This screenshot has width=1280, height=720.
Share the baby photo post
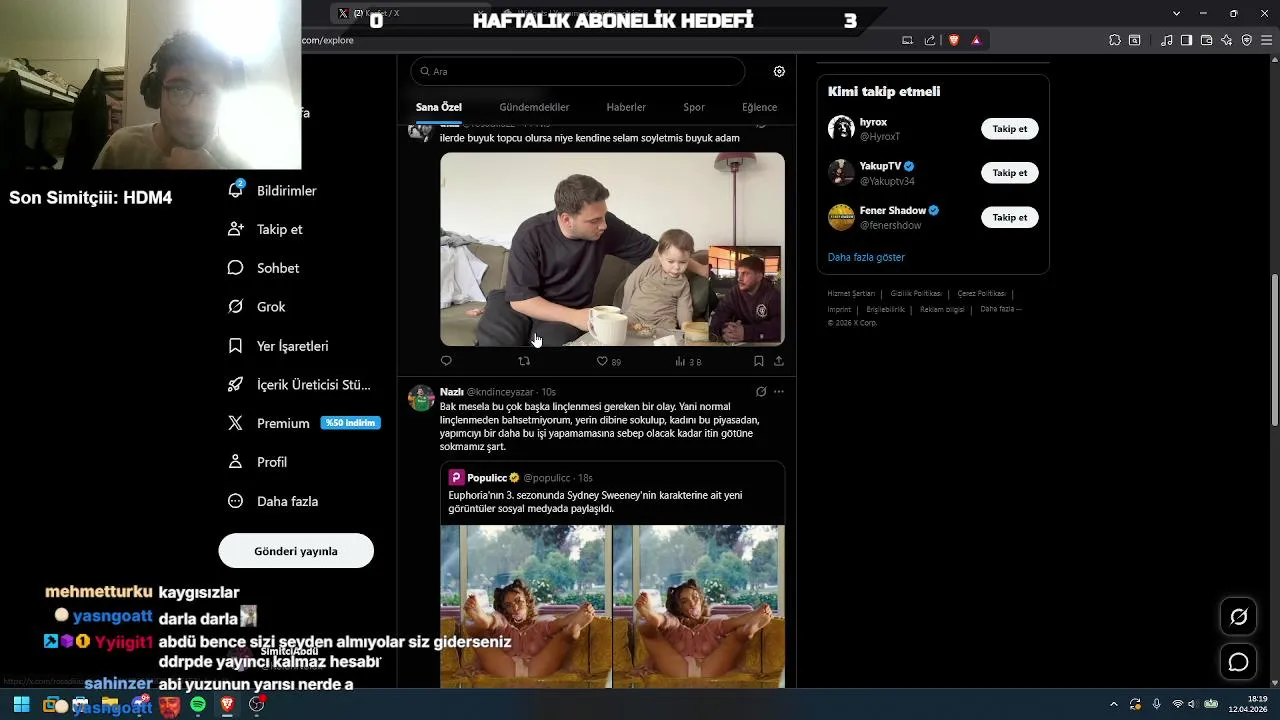[779, 361]
